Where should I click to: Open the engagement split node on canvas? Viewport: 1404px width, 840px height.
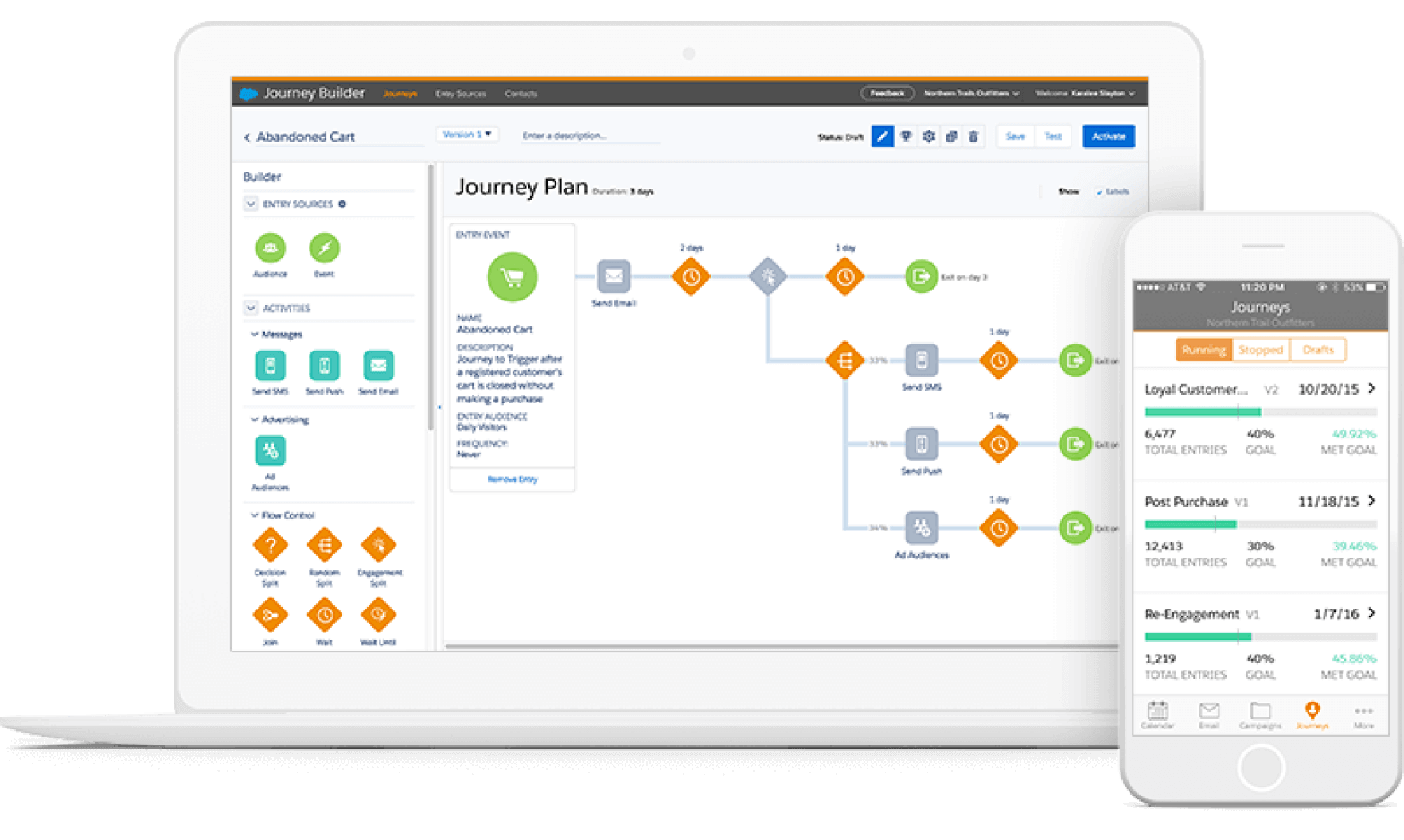click(768, 277)
